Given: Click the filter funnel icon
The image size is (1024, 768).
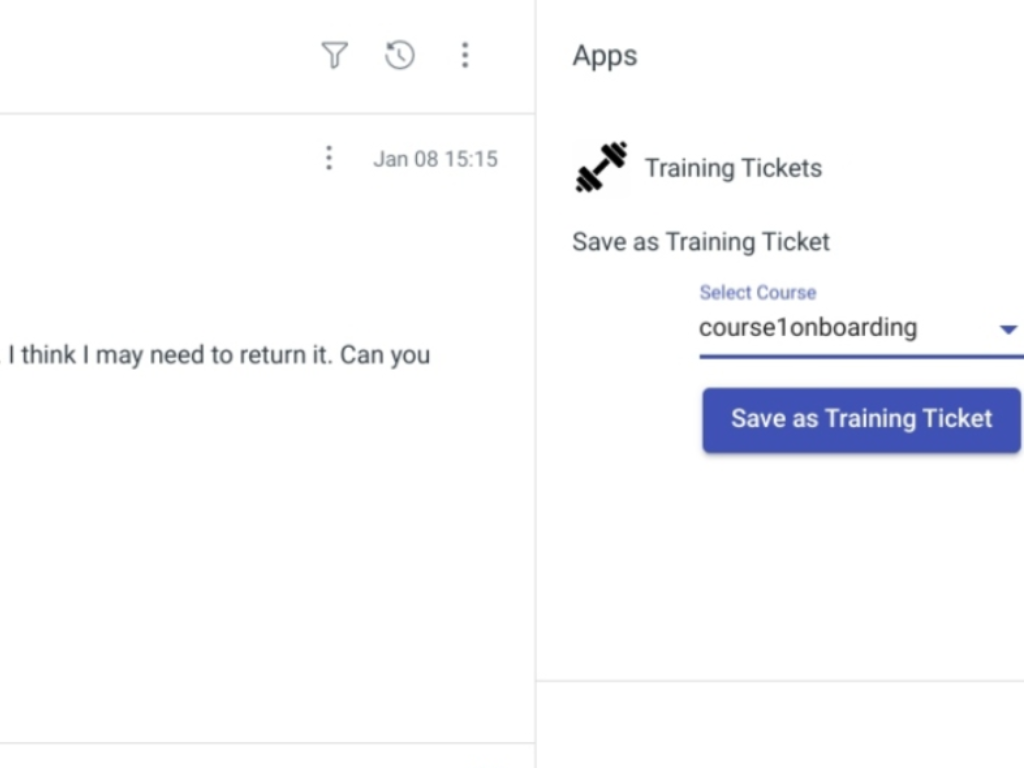Looking at the screenshot, I should click(x=334, y=55).
